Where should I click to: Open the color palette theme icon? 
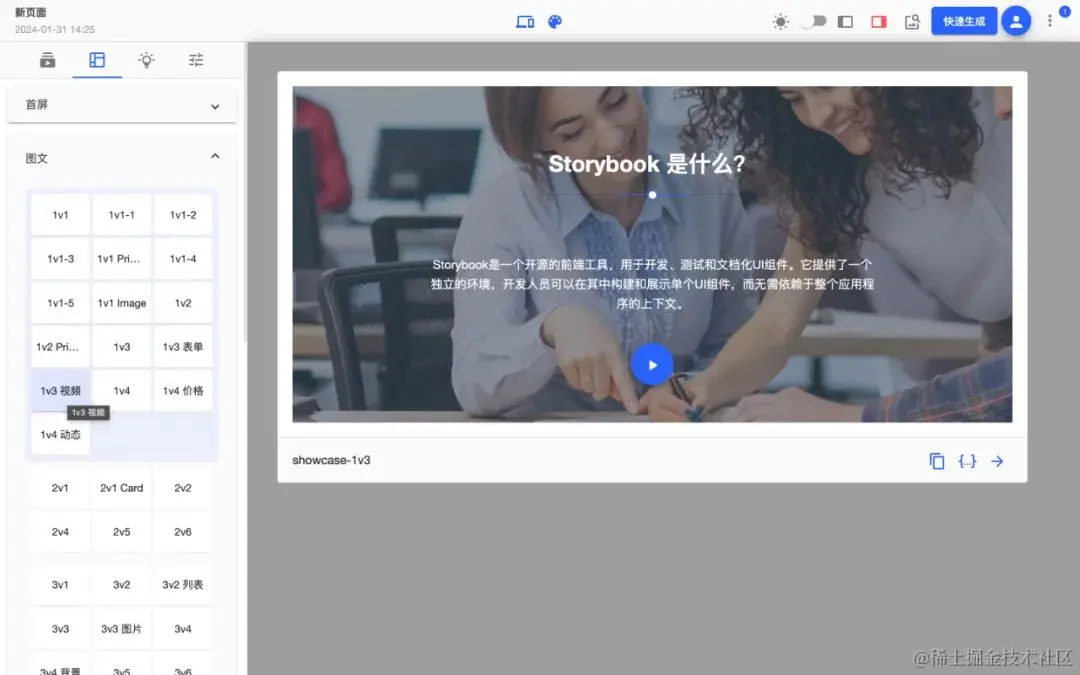555,22
